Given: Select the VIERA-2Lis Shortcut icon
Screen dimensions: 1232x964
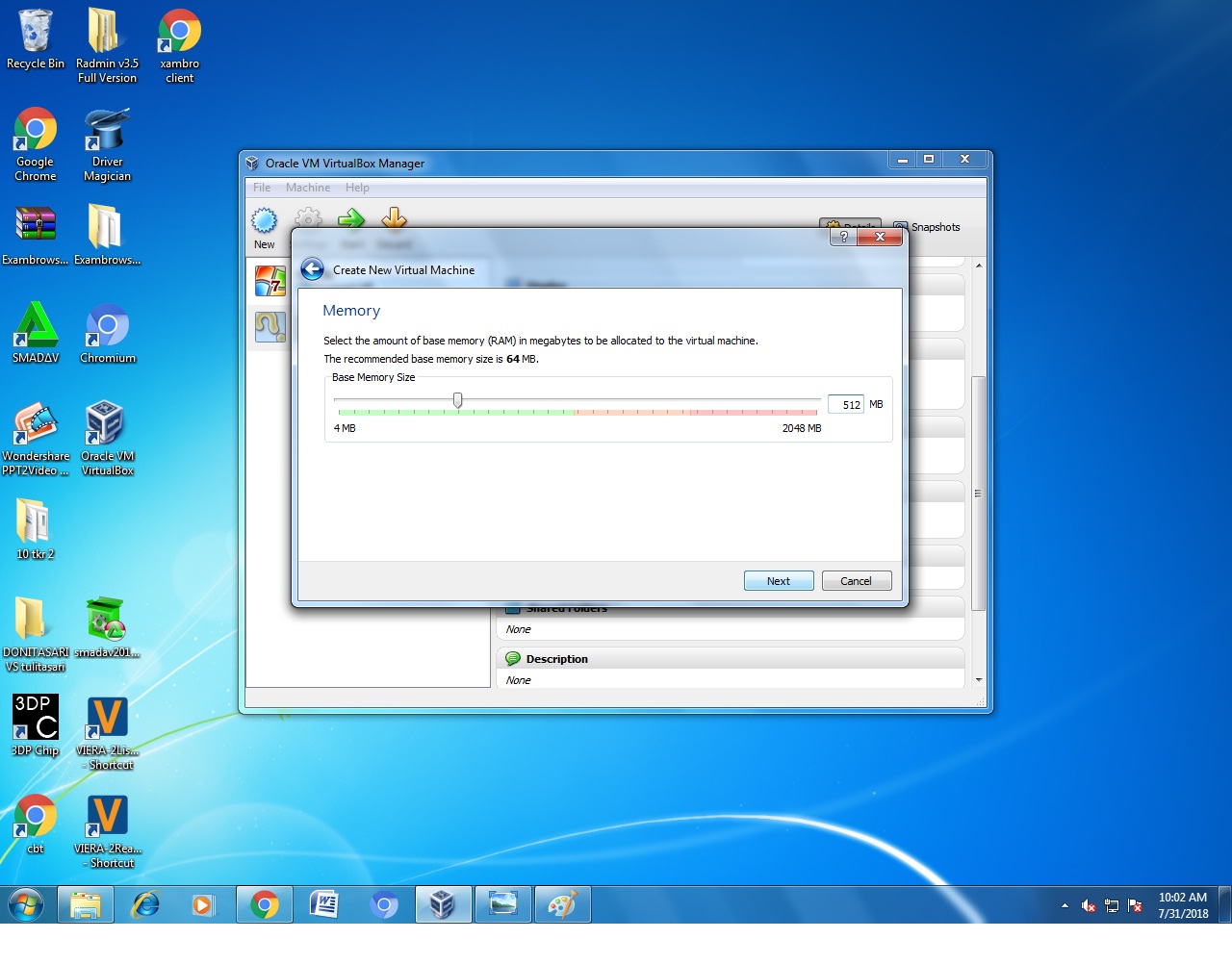Looking at the screenshot, I should 107,733.
